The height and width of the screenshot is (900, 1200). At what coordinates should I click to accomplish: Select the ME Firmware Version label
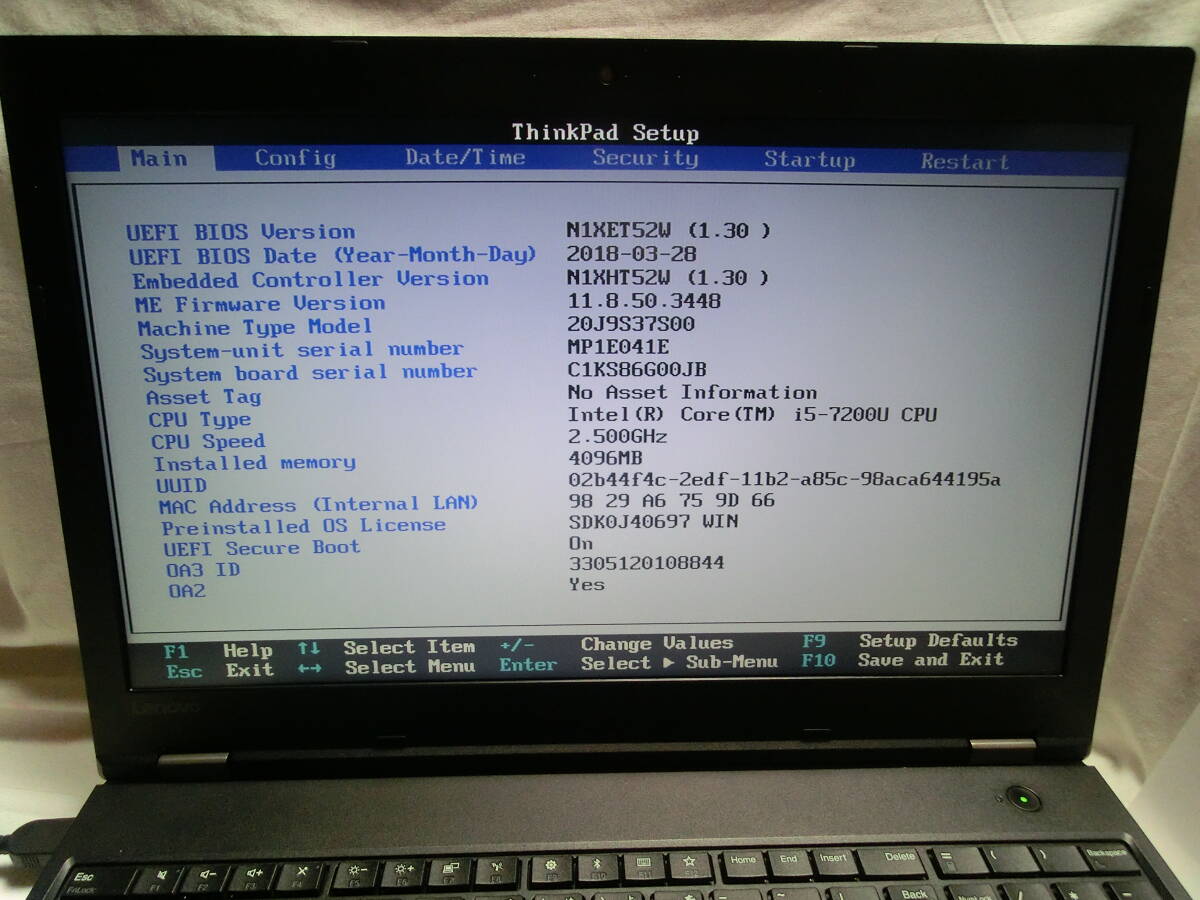(x=260, y=304)
